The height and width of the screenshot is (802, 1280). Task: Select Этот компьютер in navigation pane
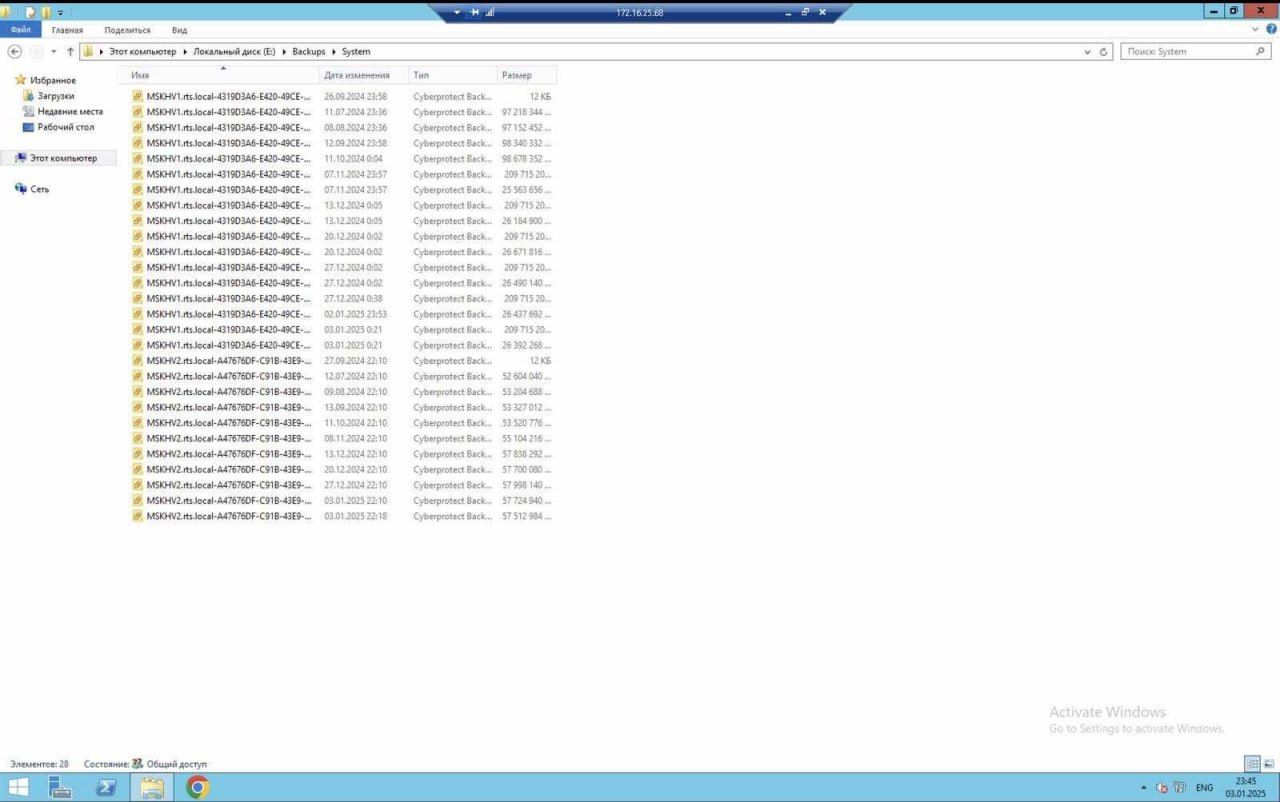63,158
